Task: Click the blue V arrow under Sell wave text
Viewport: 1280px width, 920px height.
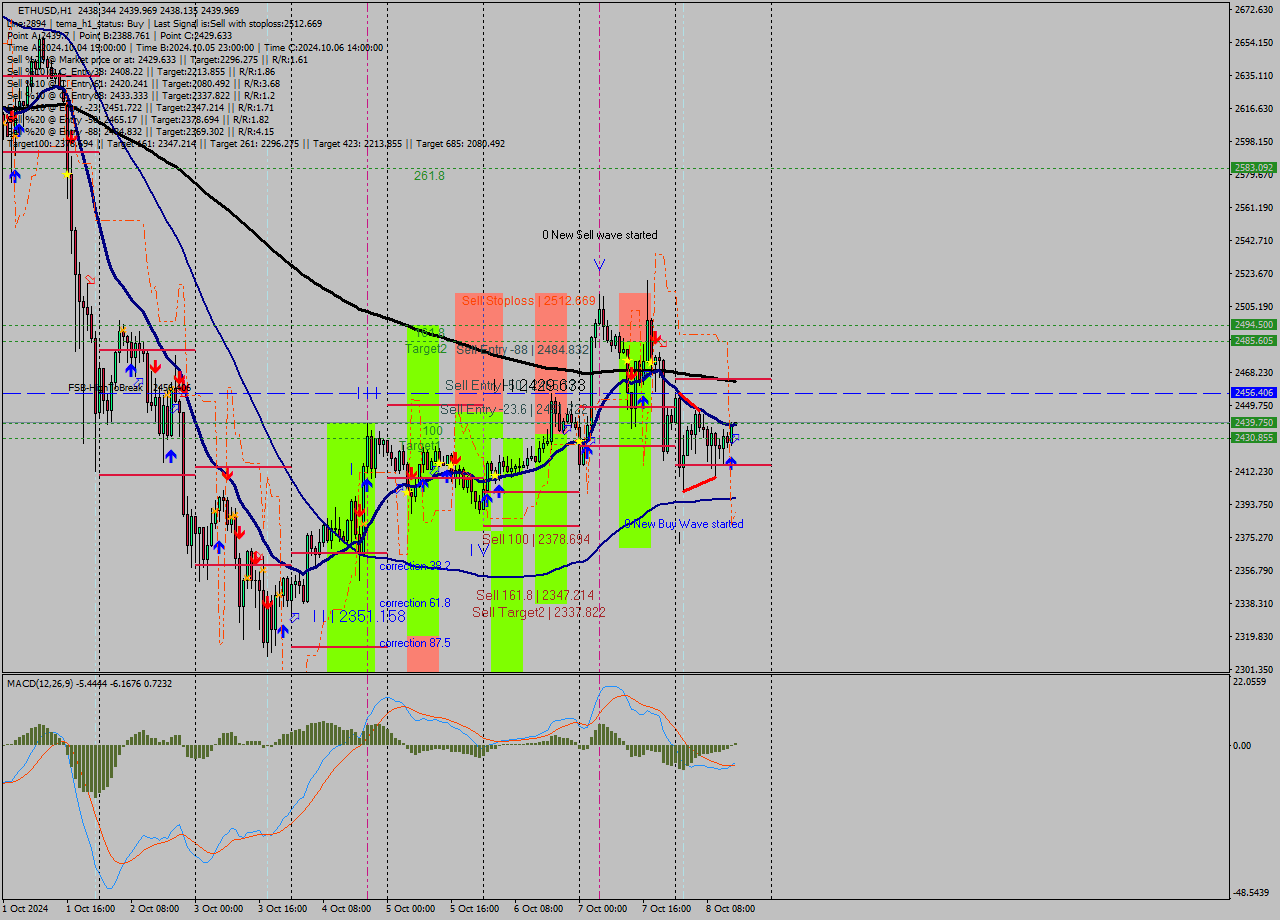Action: pos(599,265)
